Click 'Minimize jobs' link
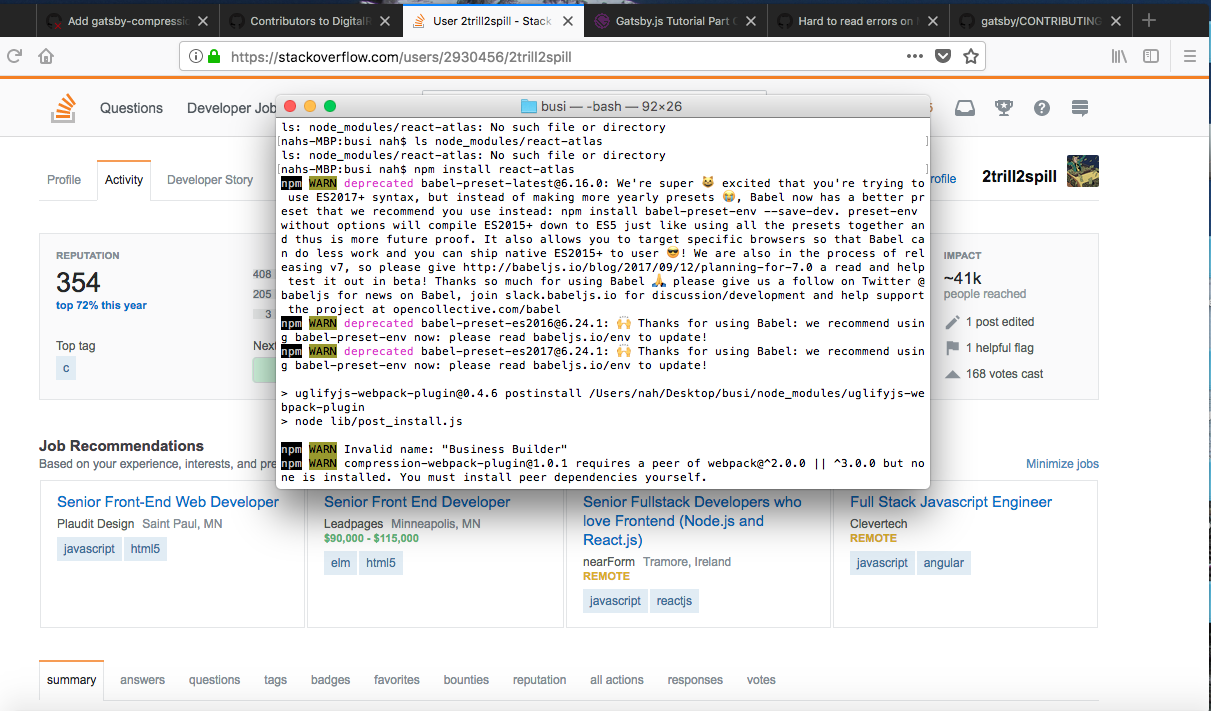The image size is (1211, 711). 1062,464
